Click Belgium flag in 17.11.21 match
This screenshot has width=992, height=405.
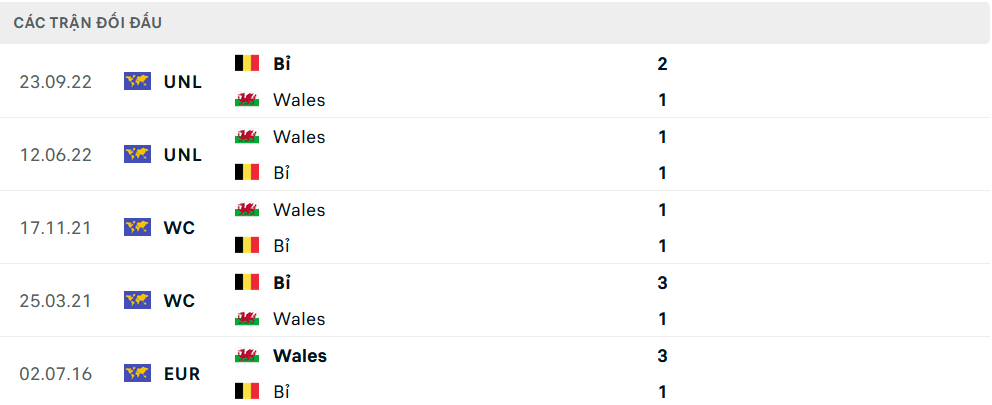coord(247,246)
